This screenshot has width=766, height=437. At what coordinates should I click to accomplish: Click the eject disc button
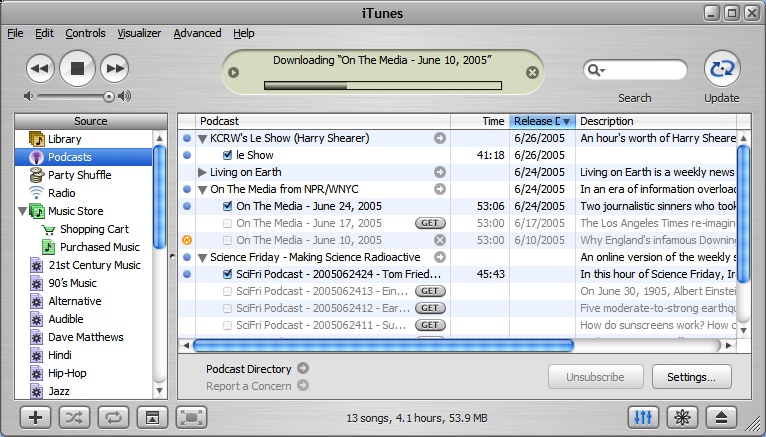[x=724, y=417]
